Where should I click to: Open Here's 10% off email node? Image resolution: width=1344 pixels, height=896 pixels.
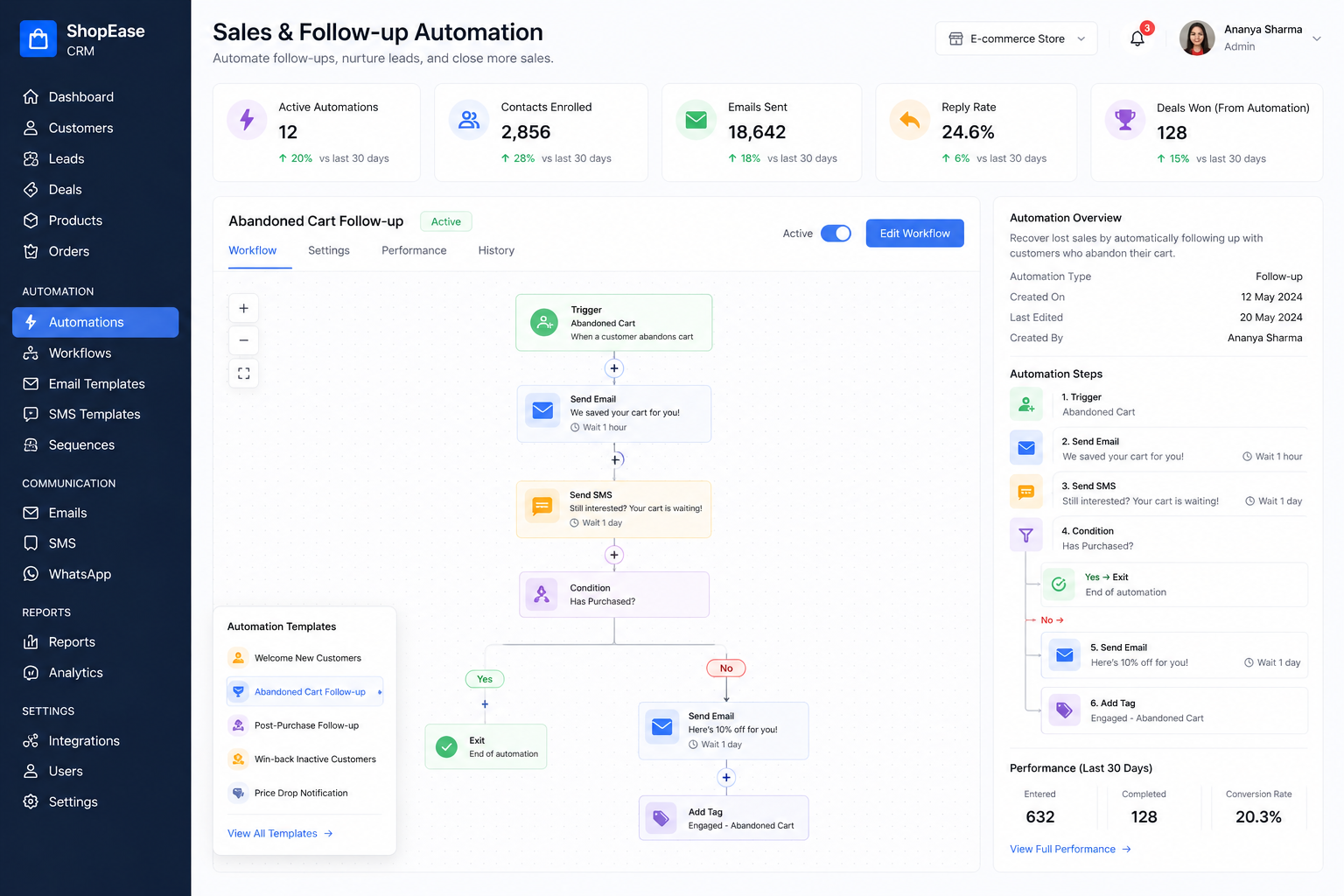pos(724,731)
